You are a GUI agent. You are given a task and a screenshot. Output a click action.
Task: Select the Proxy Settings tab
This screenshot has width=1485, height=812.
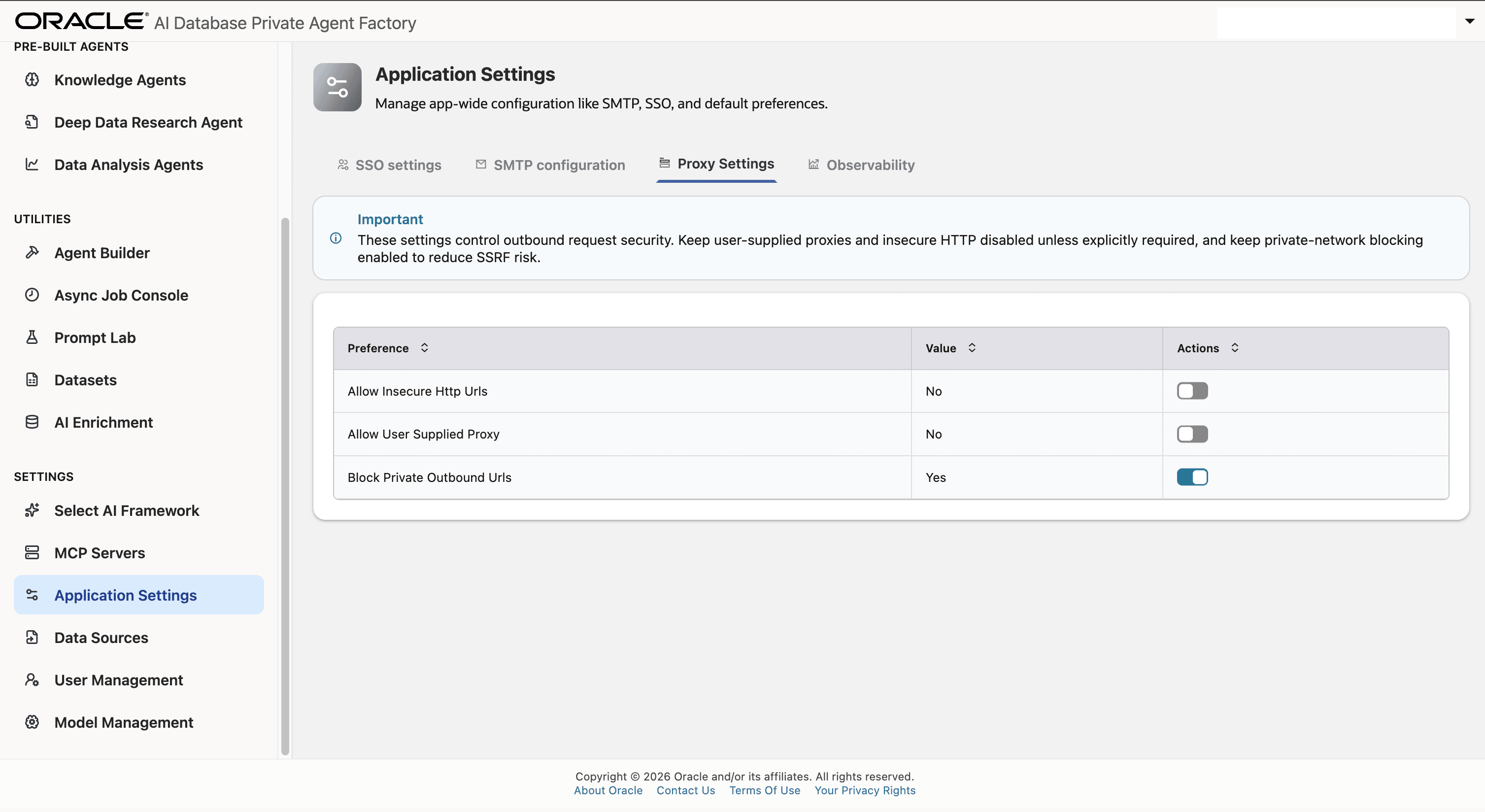[x=716, y=164]
